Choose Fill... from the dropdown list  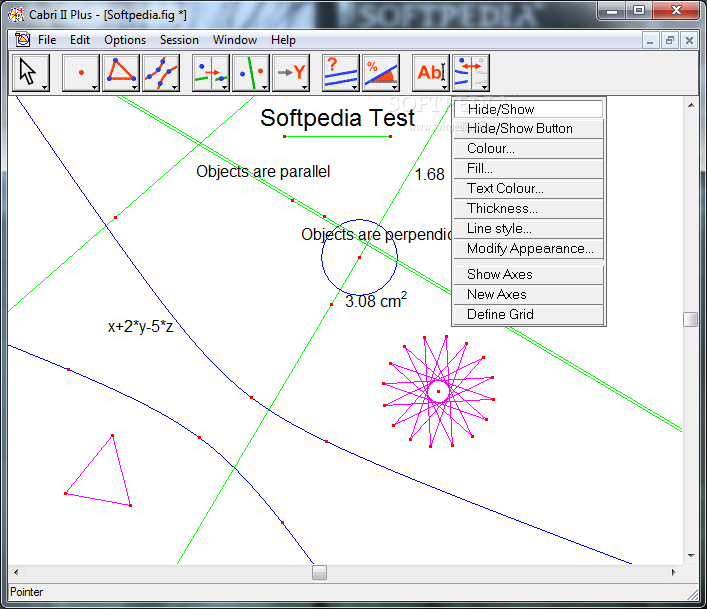[528, 169]
